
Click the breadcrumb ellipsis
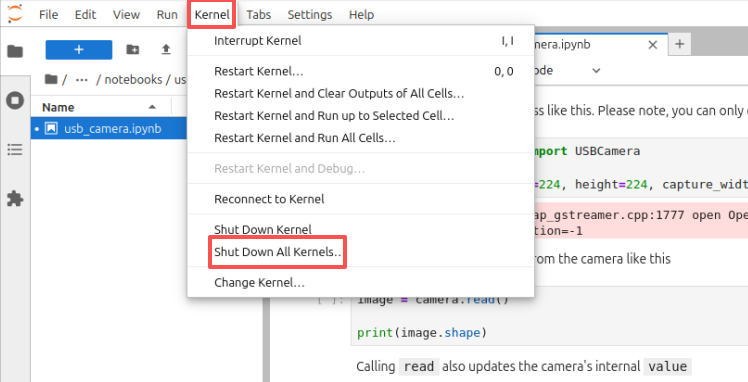82,79
